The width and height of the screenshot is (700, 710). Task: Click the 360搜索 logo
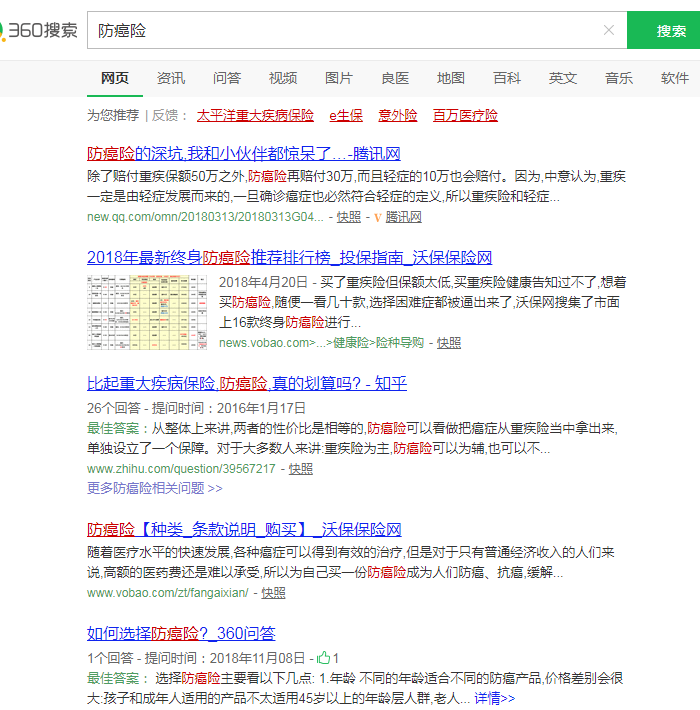(38, 30)
